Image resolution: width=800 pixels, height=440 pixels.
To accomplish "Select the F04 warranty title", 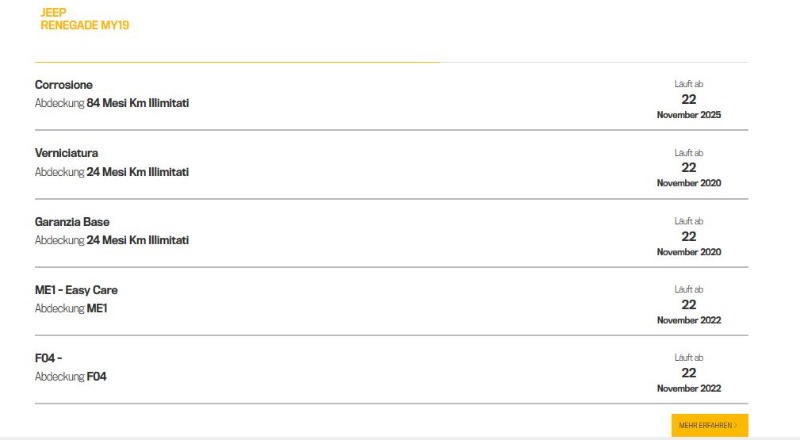I will pyautogui.click(x=49, y=358).
